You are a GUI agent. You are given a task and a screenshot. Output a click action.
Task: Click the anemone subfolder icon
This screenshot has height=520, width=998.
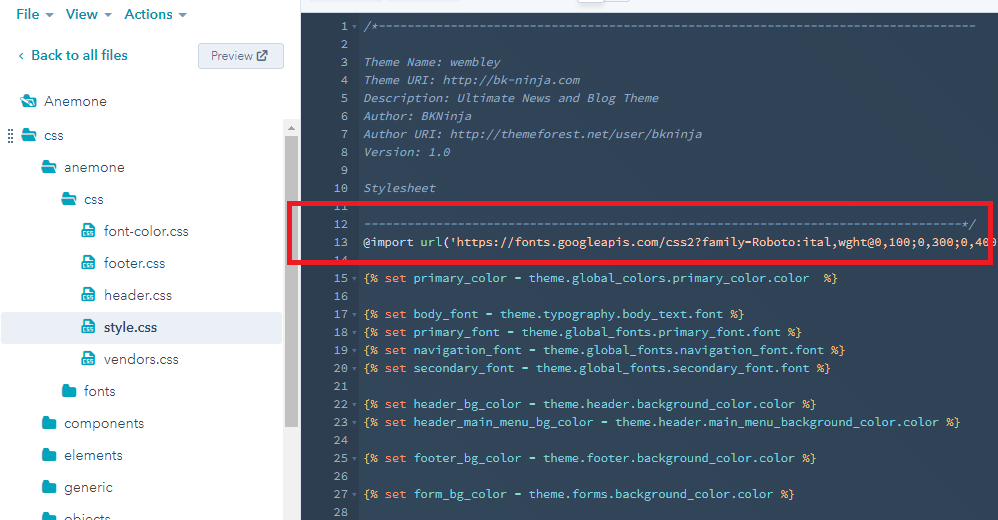click(x=48, y=167)
